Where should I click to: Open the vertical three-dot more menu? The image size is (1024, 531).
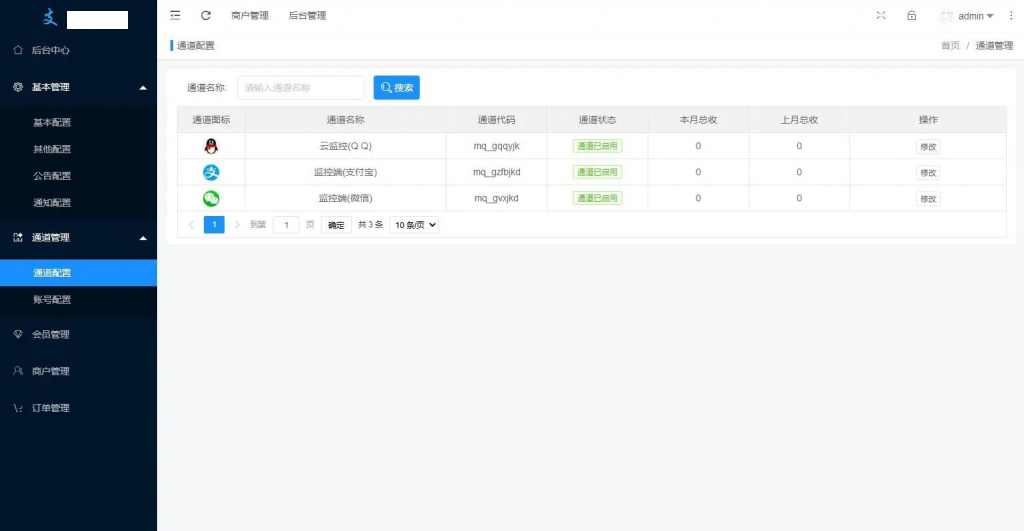[1010, 16]
